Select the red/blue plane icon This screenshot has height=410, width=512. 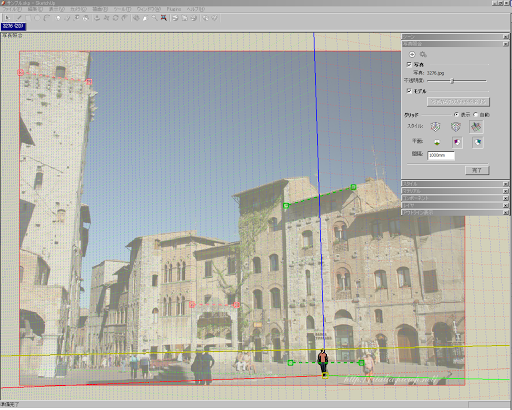[x=457, y=142]
